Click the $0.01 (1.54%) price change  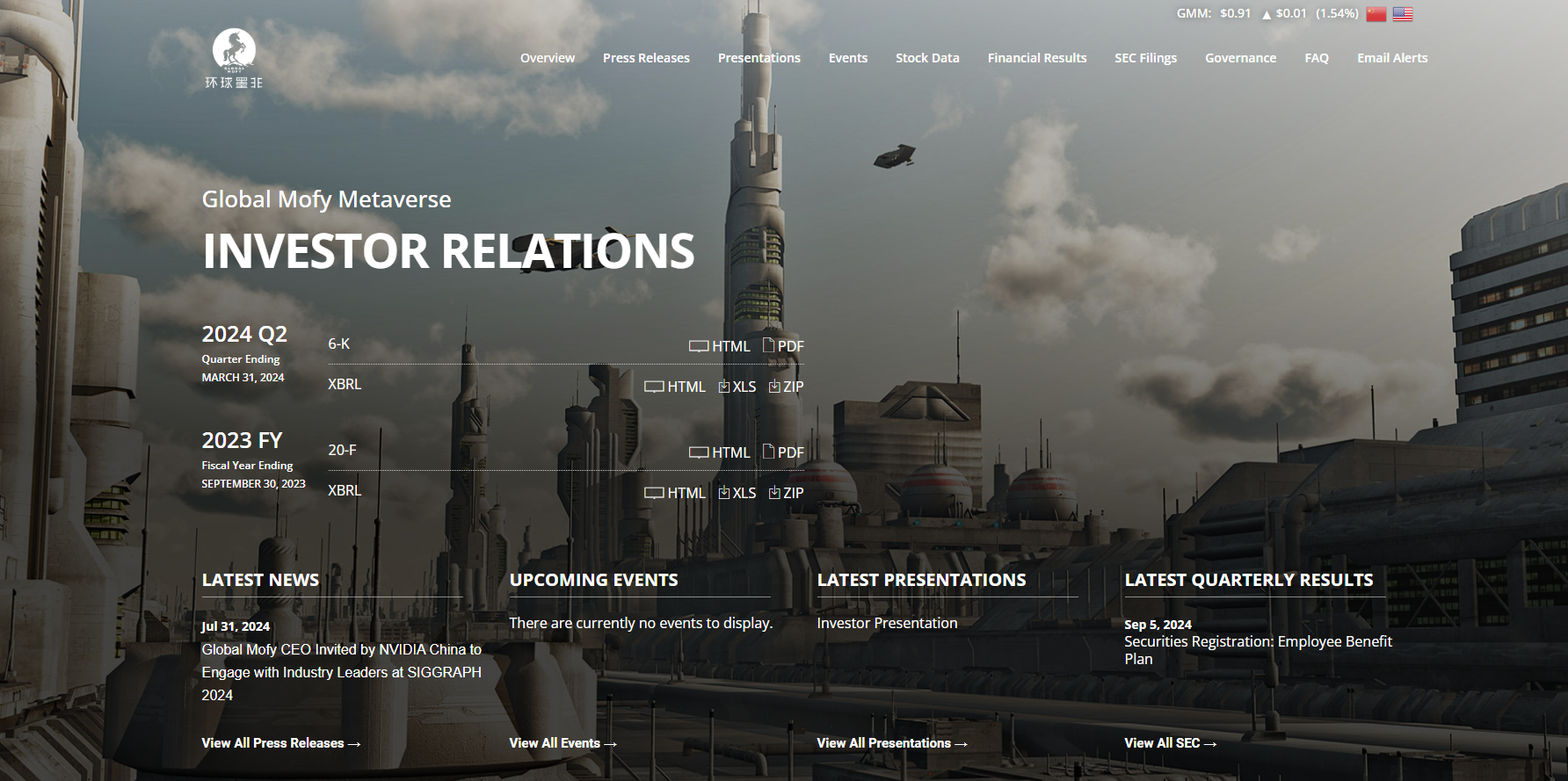pyautogui.click(x=1310, y=13)
